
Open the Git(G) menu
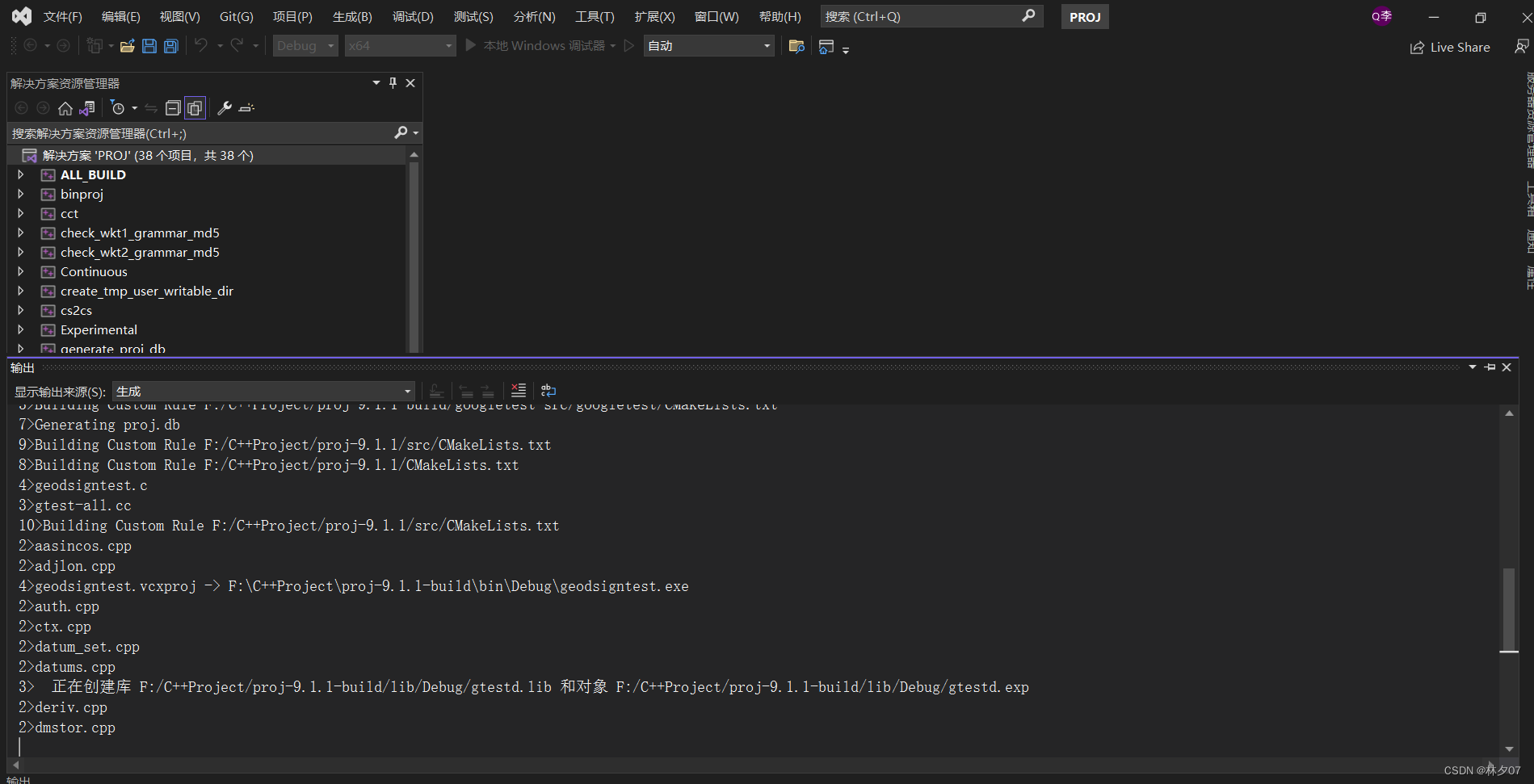point(236,16)
